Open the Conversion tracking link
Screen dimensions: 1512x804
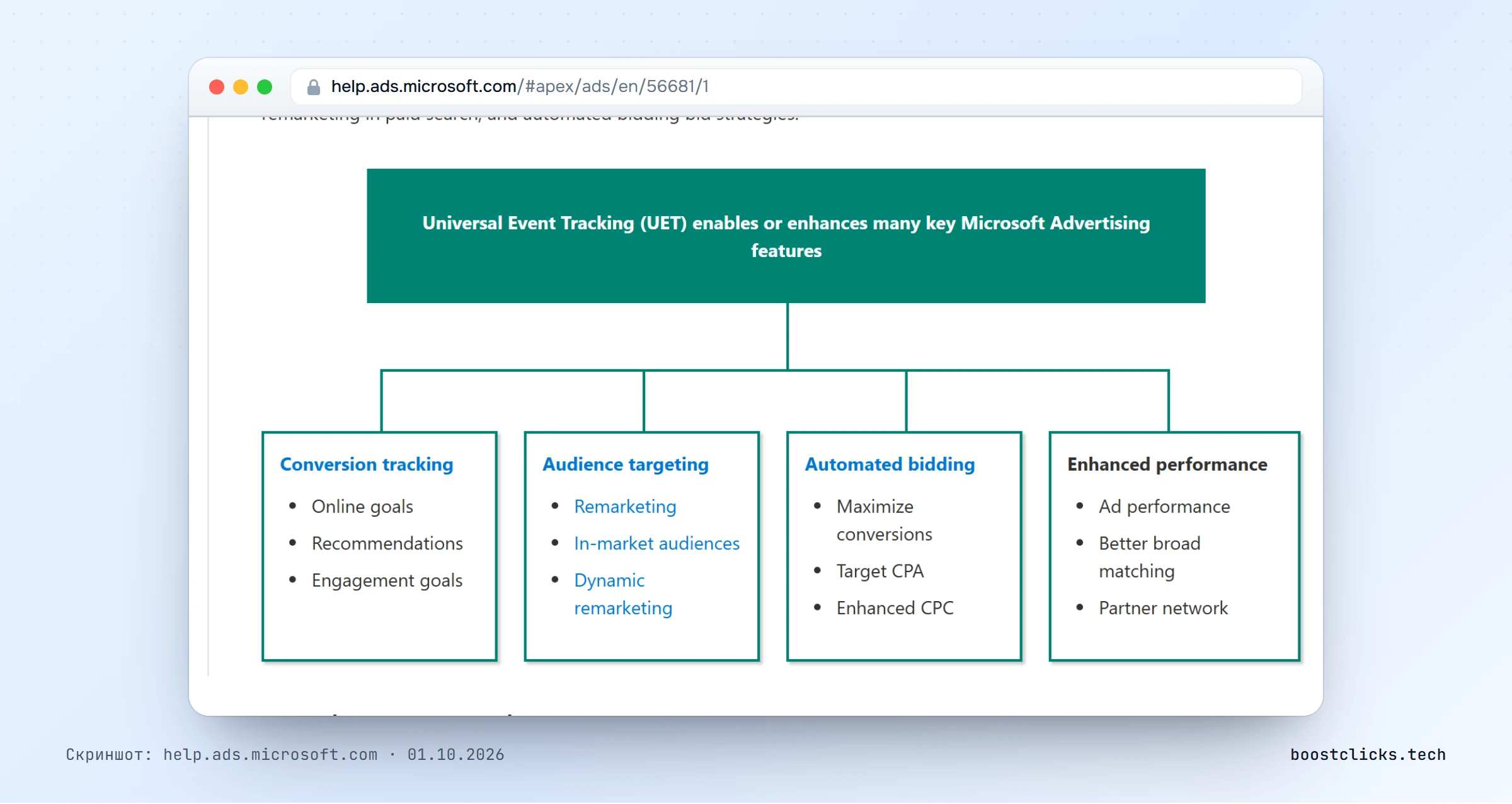[367, 464]
